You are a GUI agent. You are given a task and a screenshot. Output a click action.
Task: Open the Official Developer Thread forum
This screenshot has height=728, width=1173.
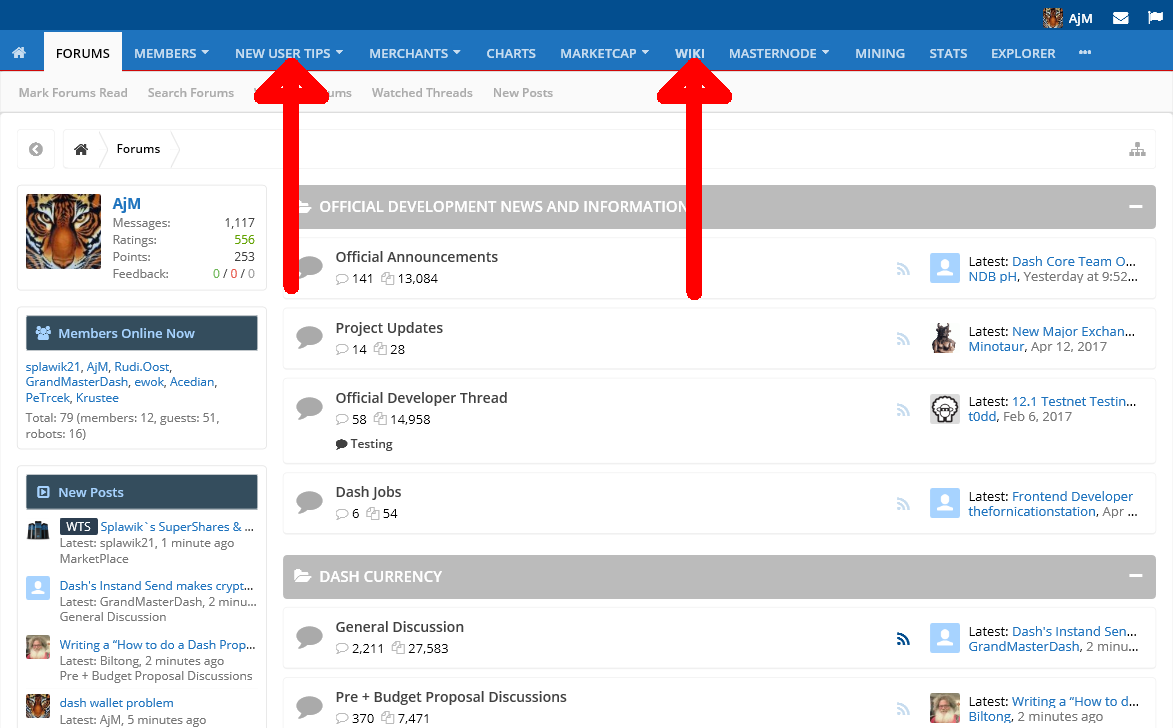(421, 398)
